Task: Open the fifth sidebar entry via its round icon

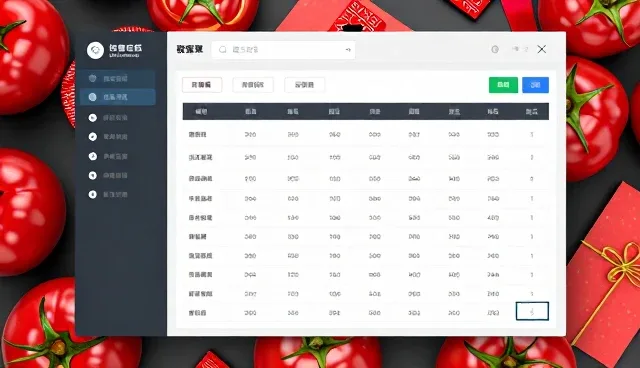Action: (93, 156)
